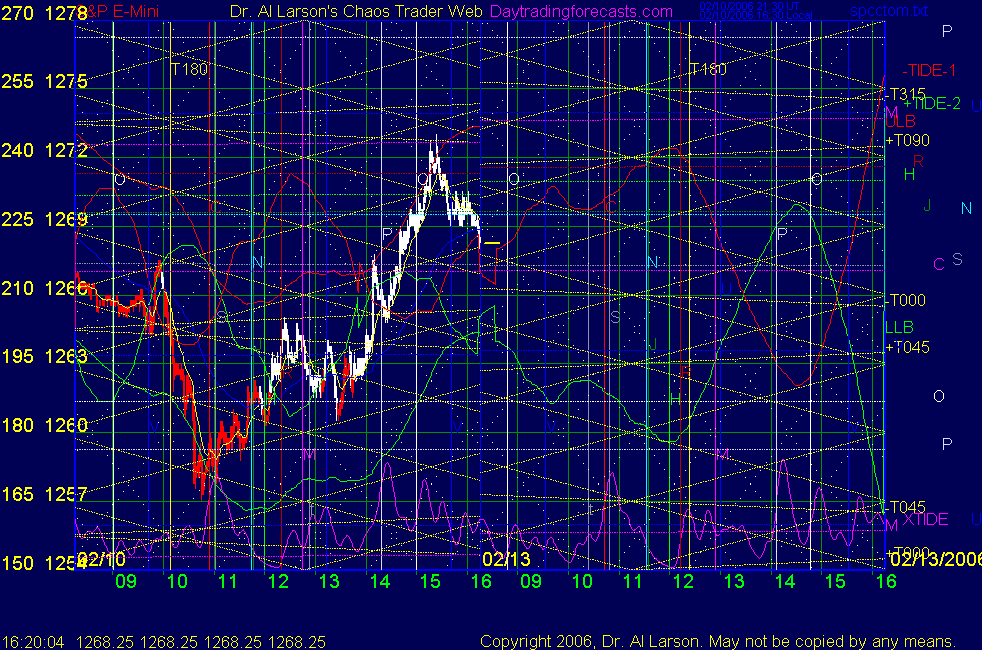Click the 195 1263 price axis label
The width and height of the screenshot is (982, 650).
(x=44, y=356)
